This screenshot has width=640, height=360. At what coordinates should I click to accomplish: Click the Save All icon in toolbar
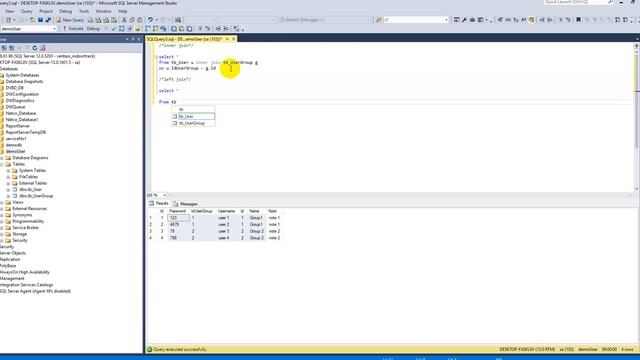[x=48, y=20]
